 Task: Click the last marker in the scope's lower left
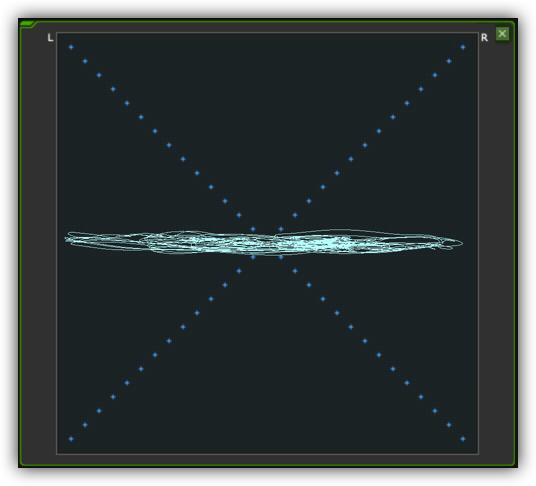click(71, 439)
